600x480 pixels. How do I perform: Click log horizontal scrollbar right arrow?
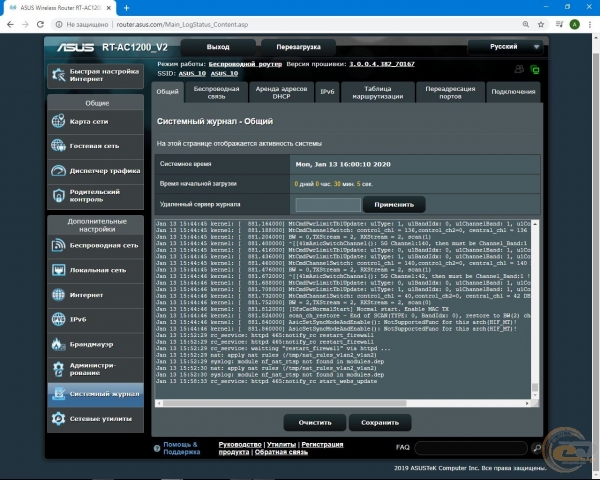click(x=527, y=403)
